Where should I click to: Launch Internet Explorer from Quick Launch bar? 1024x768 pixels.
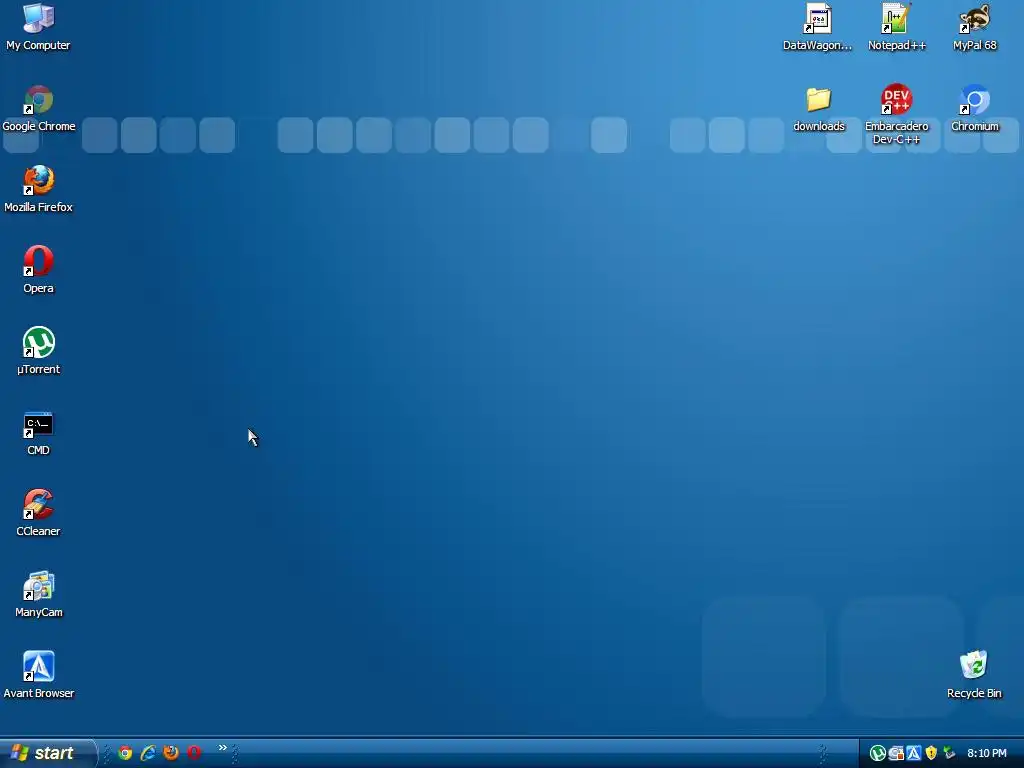coord(148,753)
